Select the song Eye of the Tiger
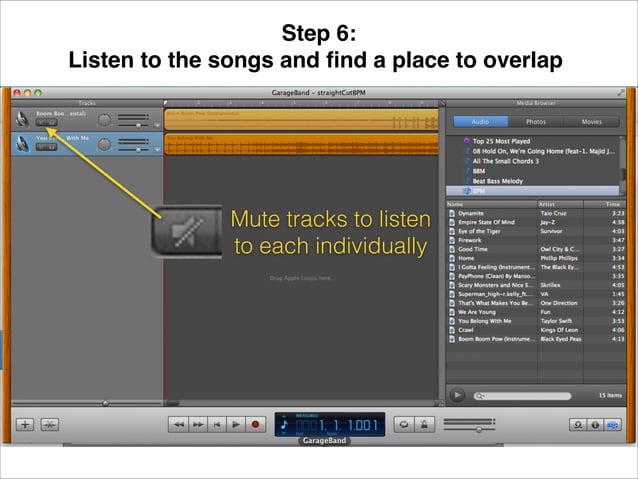 click(535, 231)
